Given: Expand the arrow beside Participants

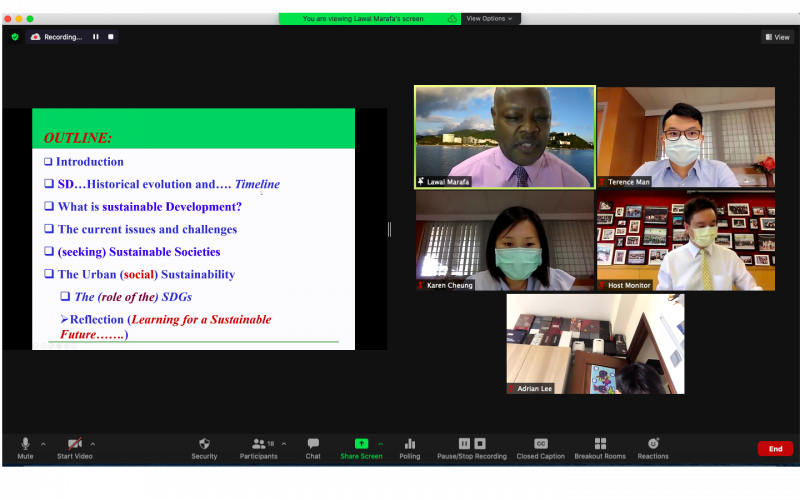Looking at the screenshot, I should click(284, 444).
